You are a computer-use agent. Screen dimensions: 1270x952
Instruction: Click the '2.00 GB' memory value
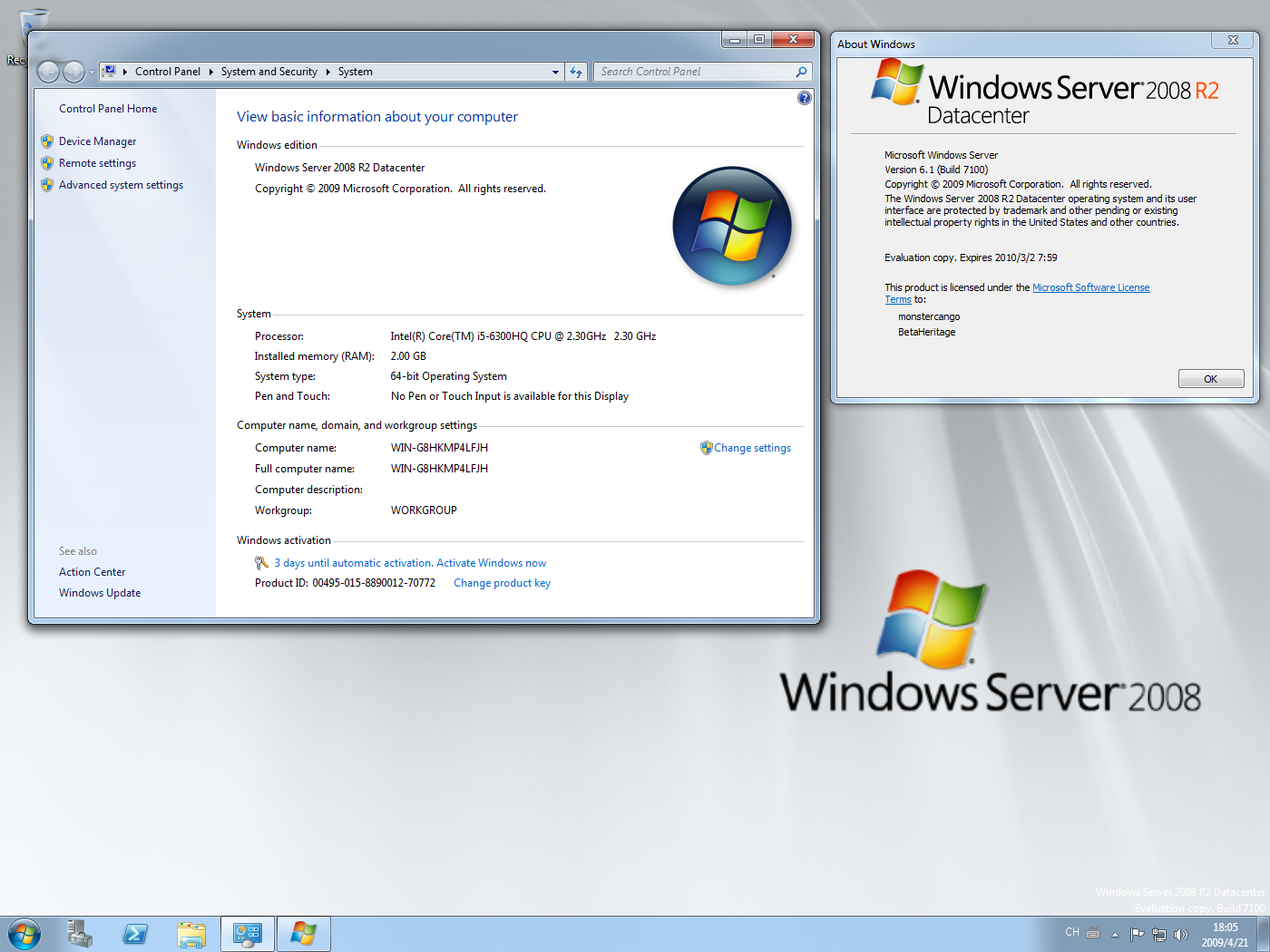click(x=408, y=356)
